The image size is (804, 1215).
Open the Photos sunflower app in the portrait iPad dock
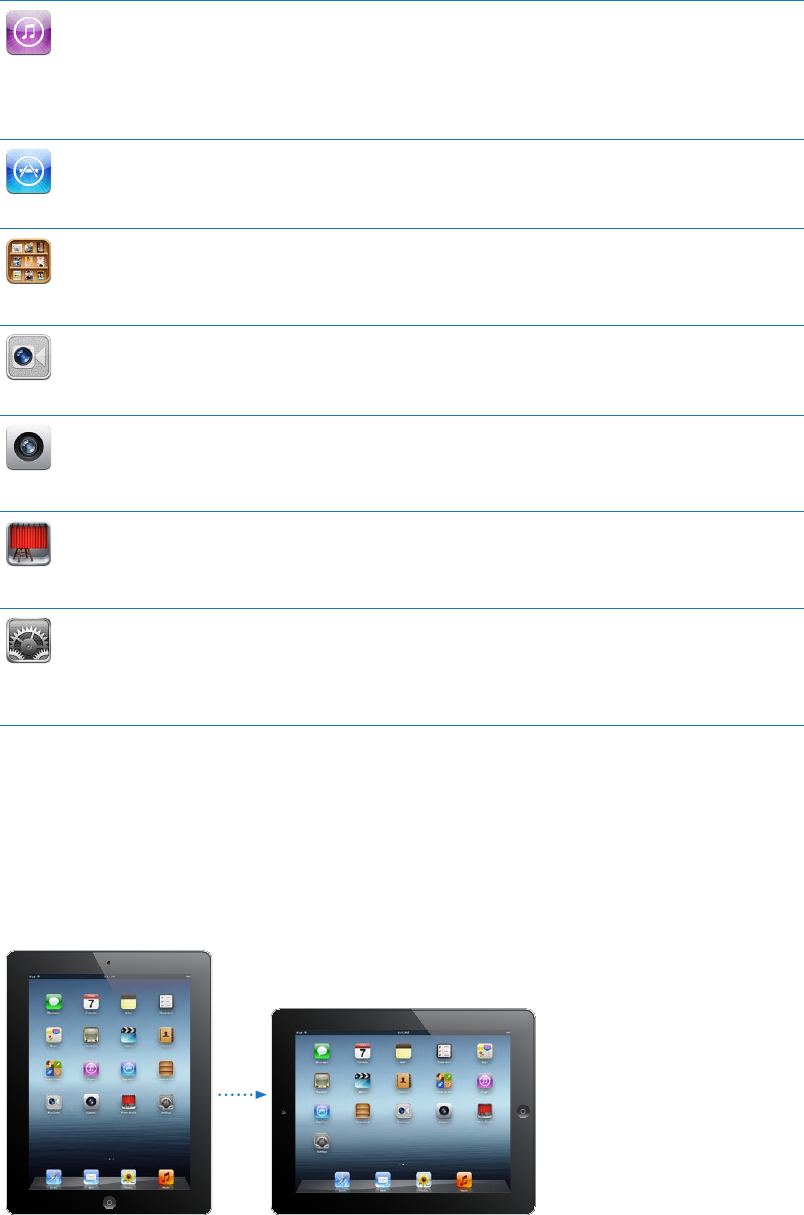[x=128, y=1178]
